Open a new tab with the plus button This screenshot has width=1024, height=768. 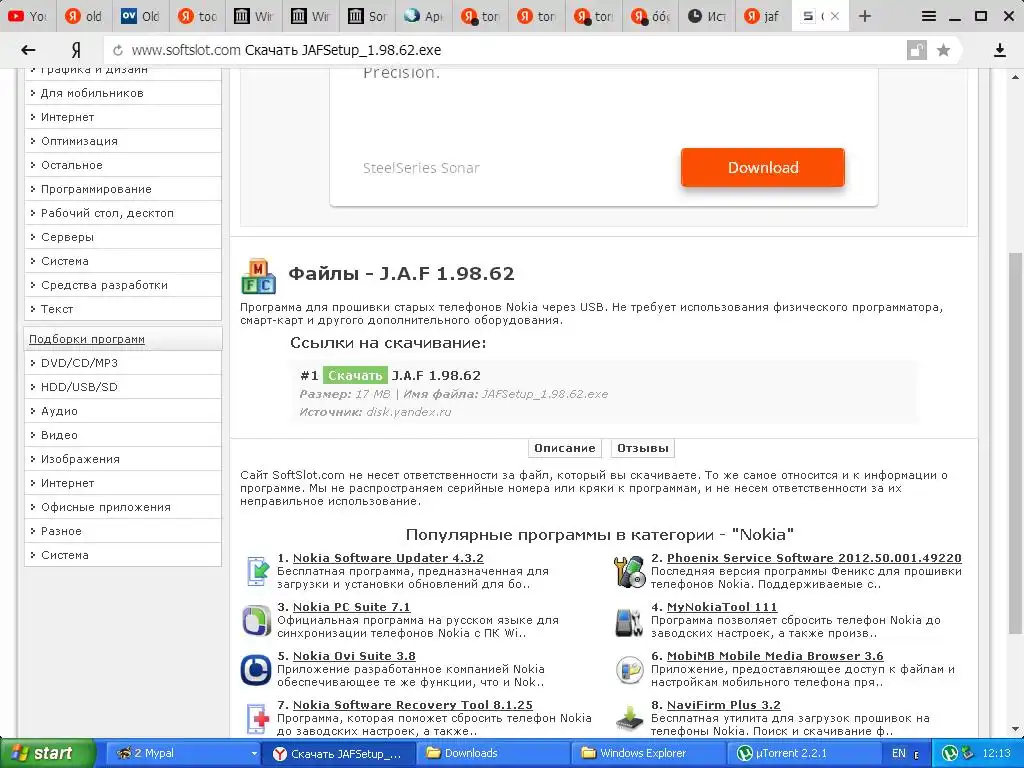click(x=865, y=16)
